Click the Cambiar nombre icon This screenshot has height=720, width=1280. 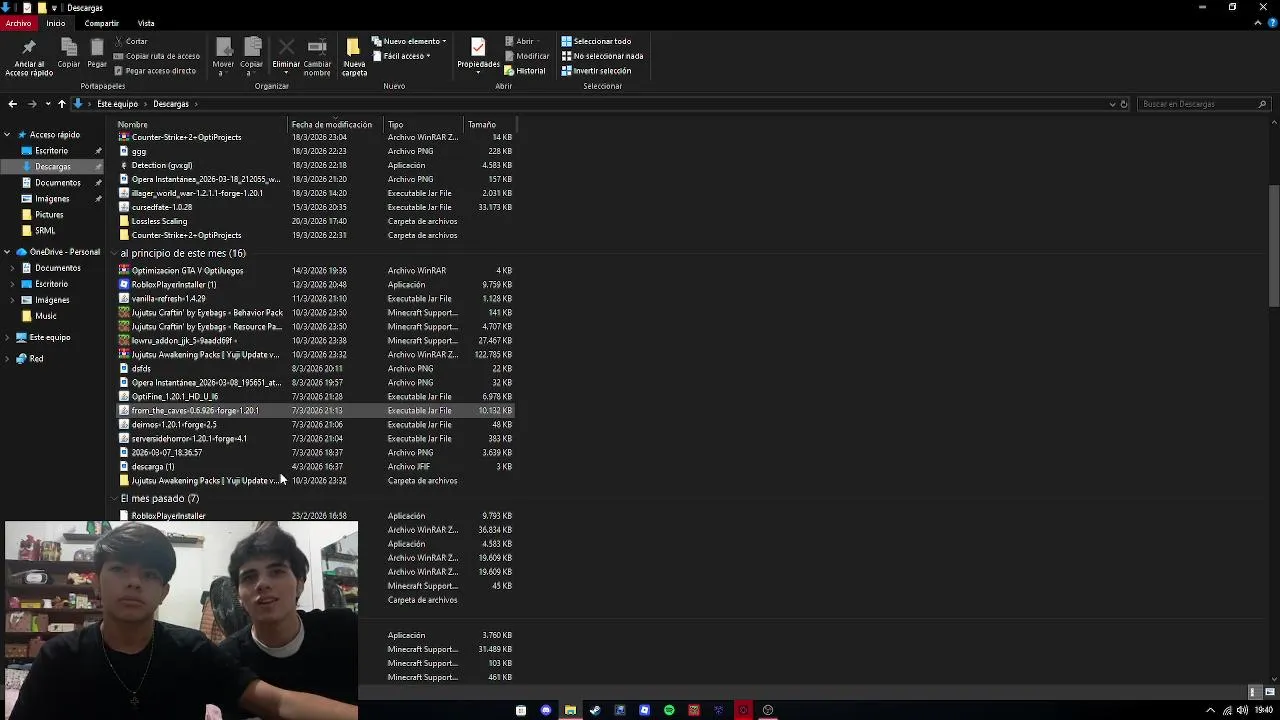[x=317, y=47]
